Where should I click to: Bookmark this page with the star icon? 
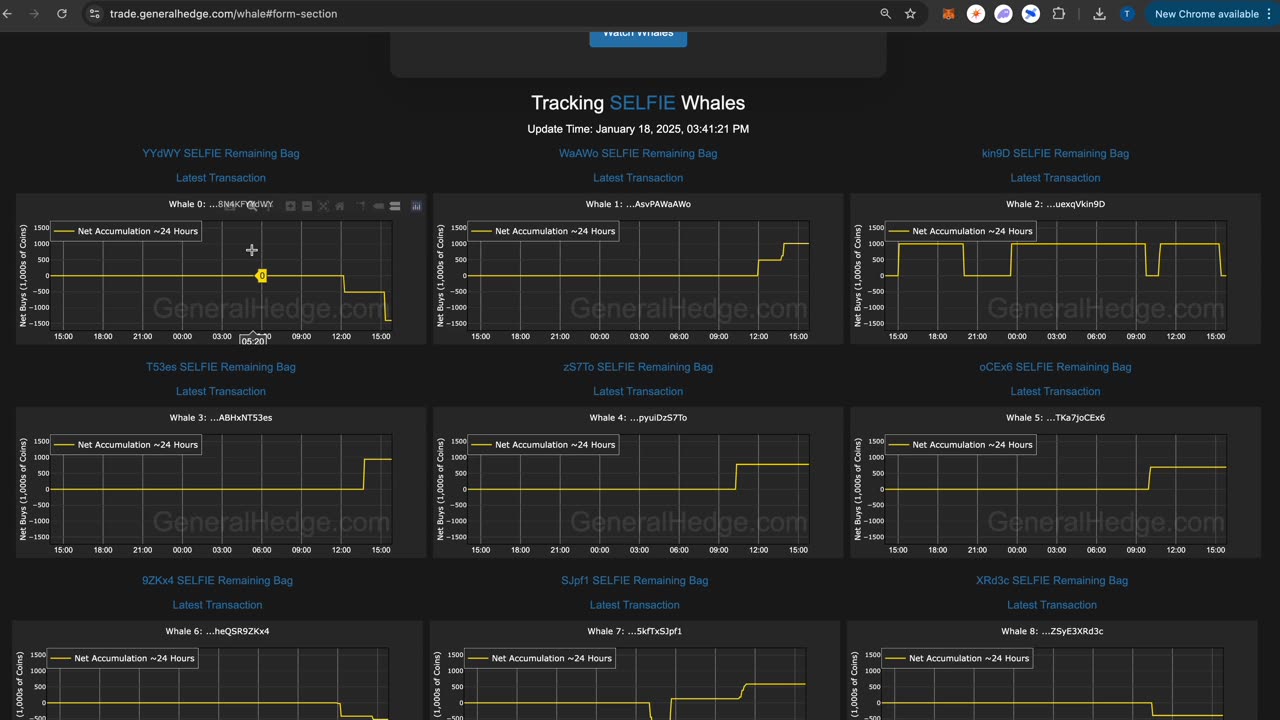[910, 14]
